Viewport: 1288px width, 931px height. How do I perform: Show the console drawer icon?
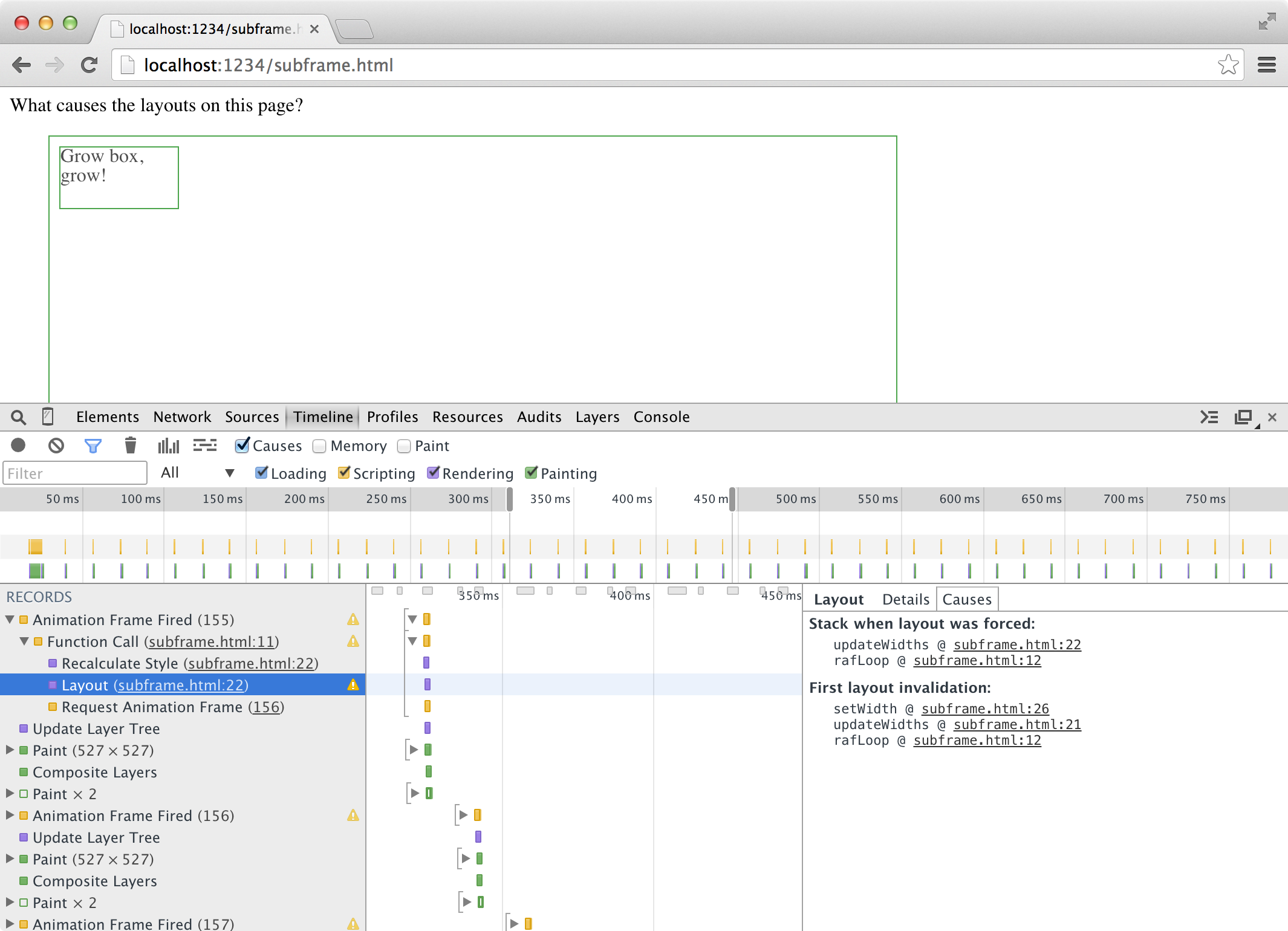click(1209, 417)
